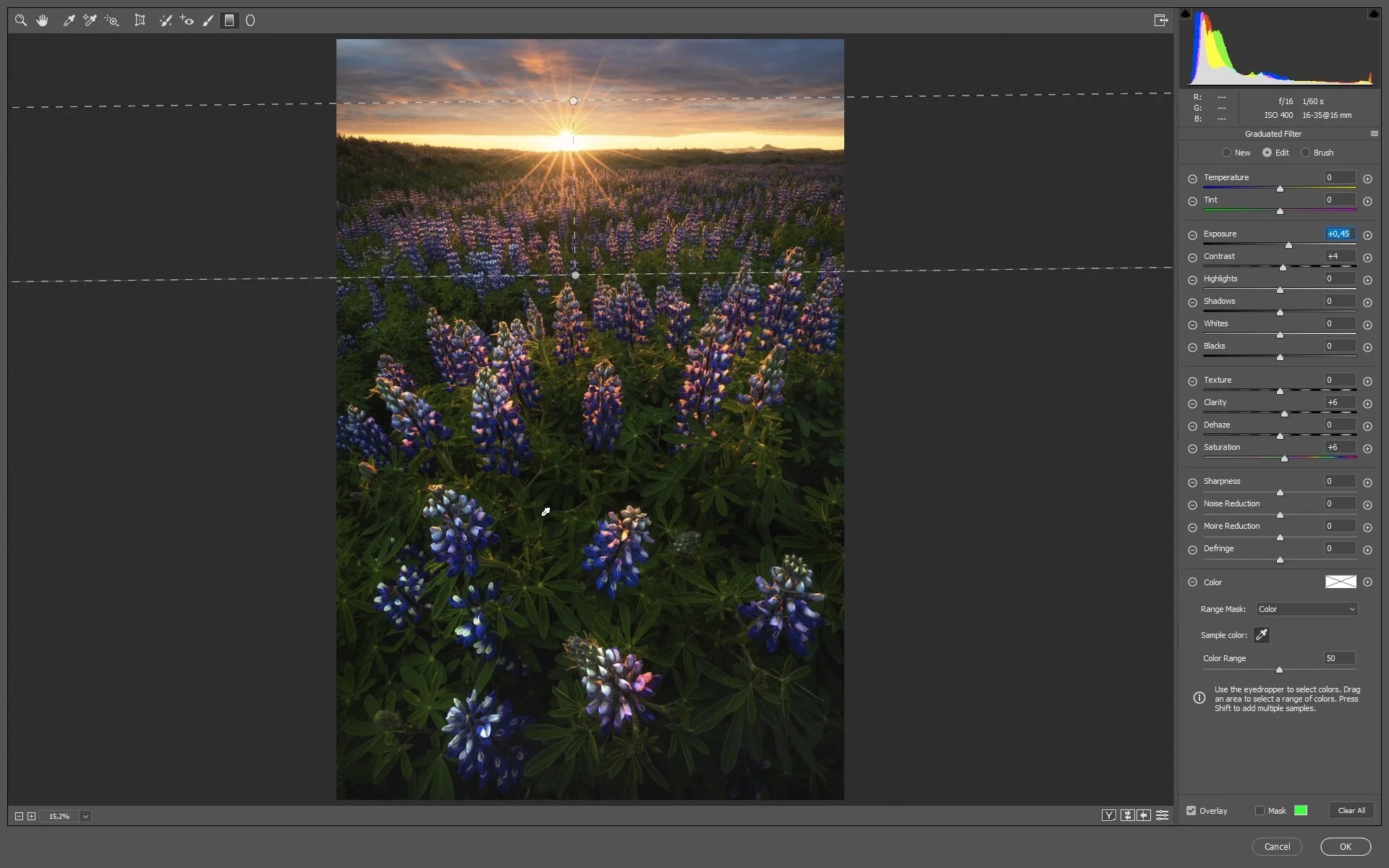Click the Sample color eyedropper button
1389x868 pixels.
point(1261,635)
